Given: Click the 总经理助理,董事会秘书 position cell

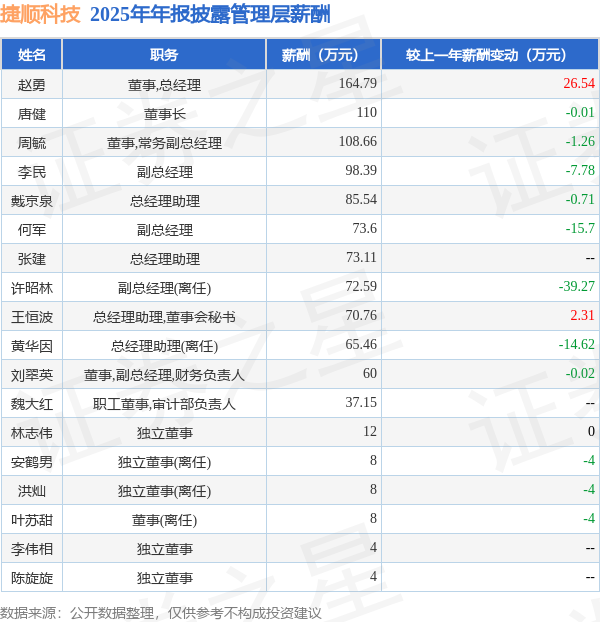Looking at the screenshot, I should (x=164, y=317).
